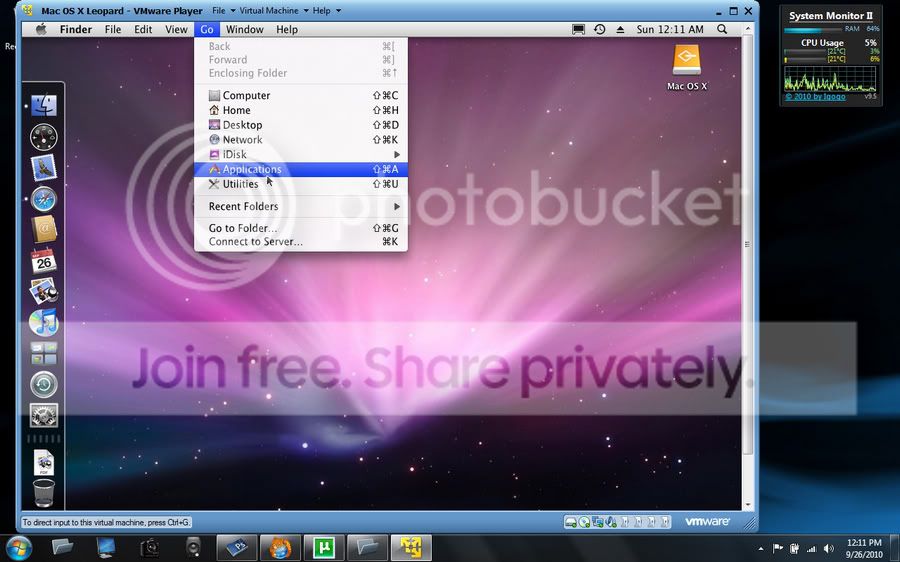
Task: Click scrollbar down arrow in VMware window
Action: click(747, 505)
